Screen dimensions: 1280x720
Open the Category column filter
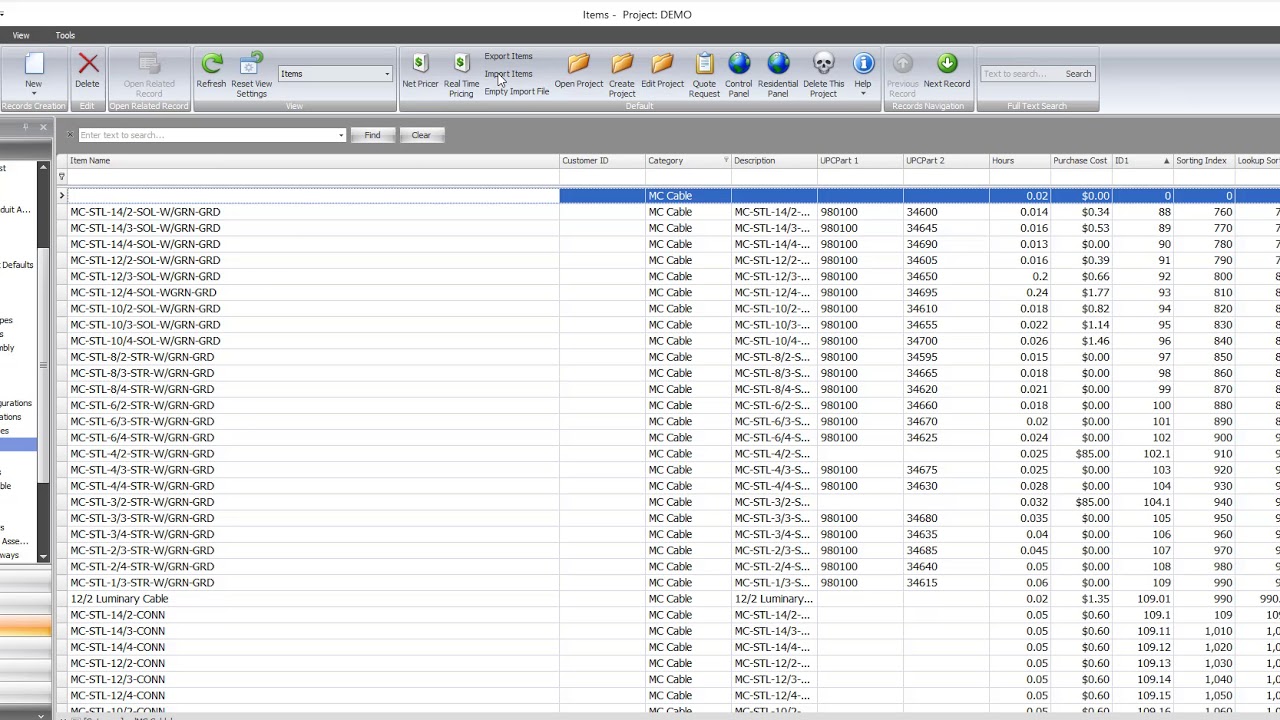click(726, 161)
